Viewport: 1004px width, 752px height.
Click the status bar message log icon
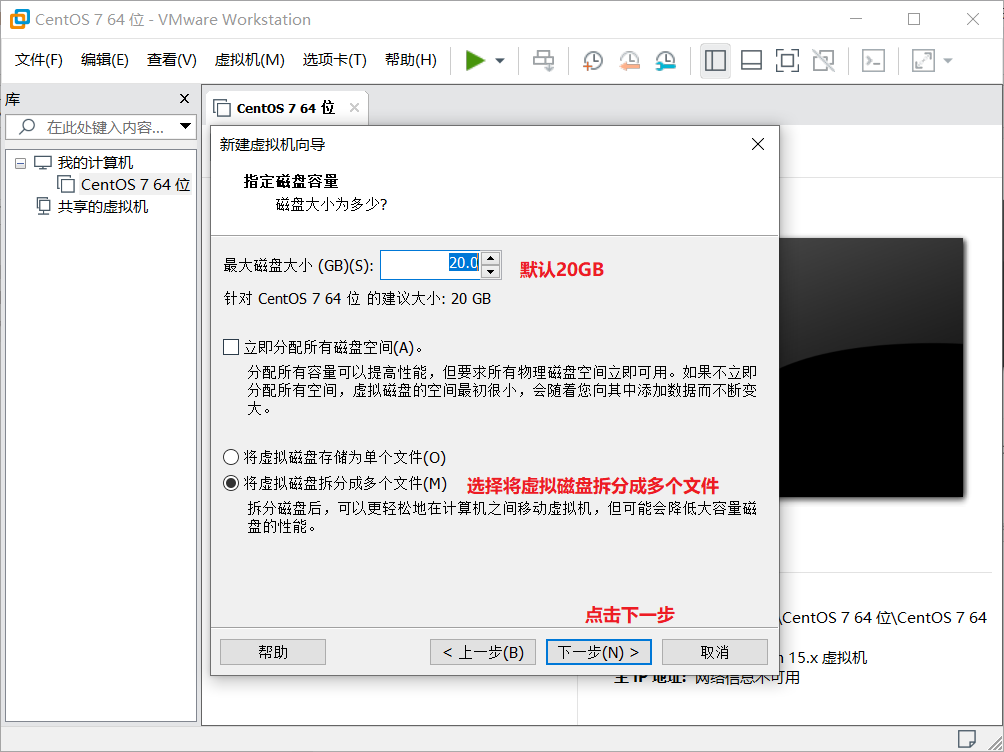[x=967, y=739]
